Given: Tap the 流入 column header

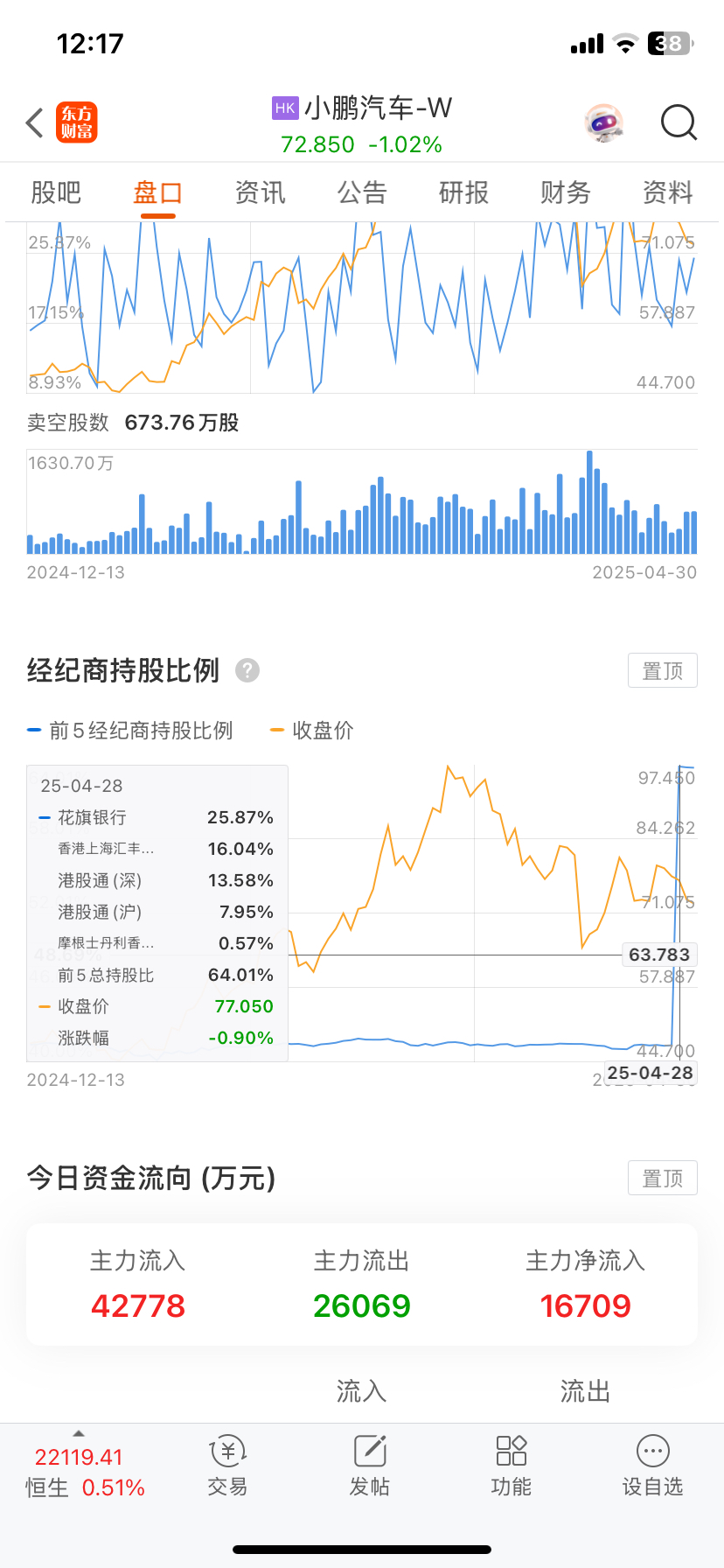Looking at the screenshot, I should (362, 1391).
